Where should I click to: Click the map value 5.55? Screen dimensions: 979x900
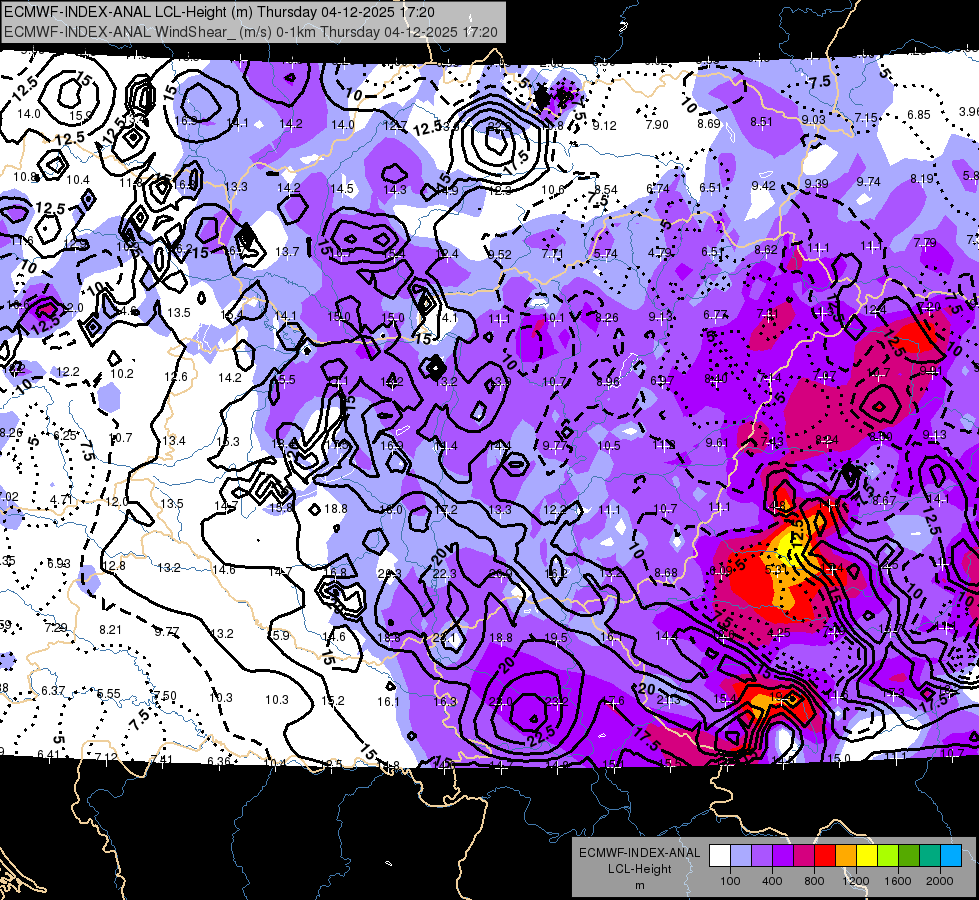tap(109, 694)
